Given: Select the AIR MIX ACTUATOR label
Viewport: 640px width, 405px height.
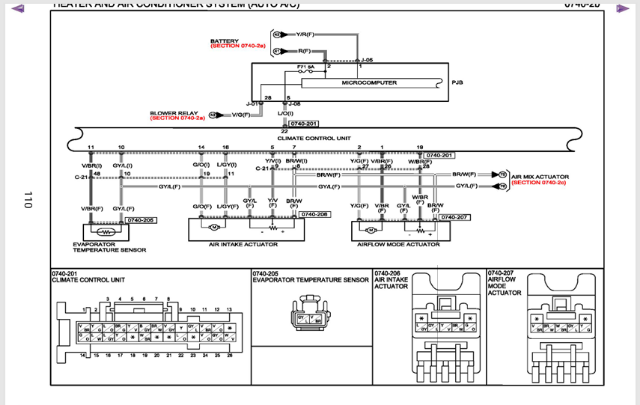Looking at the screenshot, I should (x=540, y=177).
